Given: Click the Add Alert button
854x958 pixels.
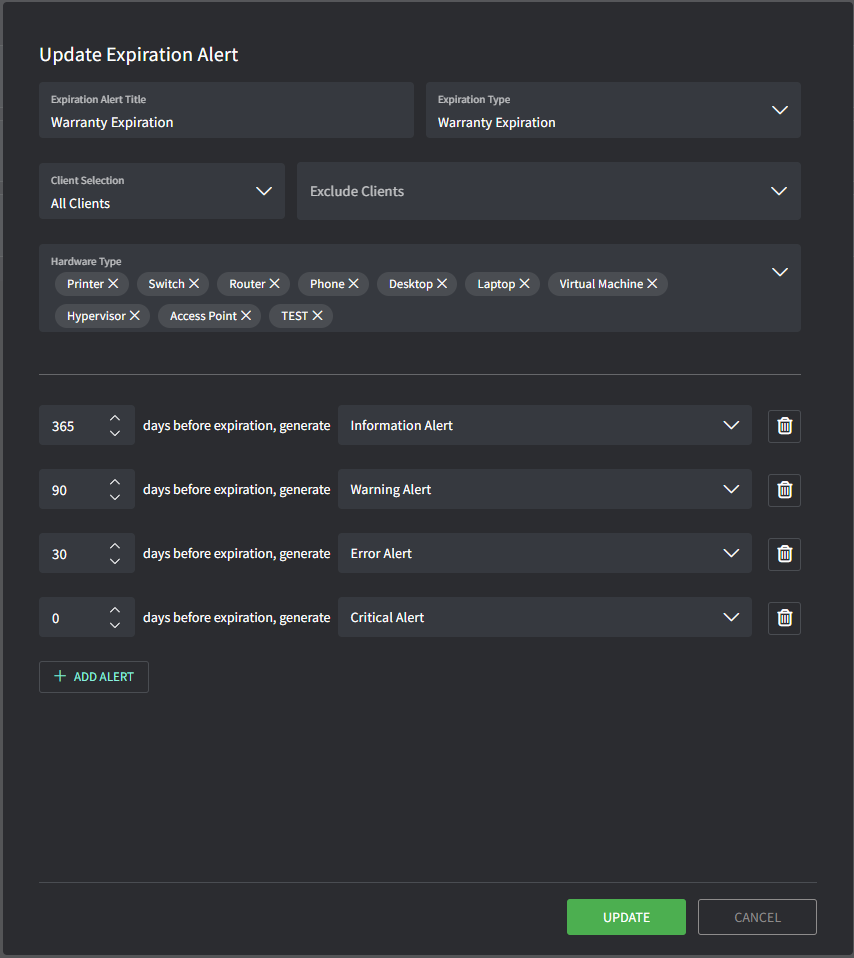Looking at the screenshot, I should [94, 677].
